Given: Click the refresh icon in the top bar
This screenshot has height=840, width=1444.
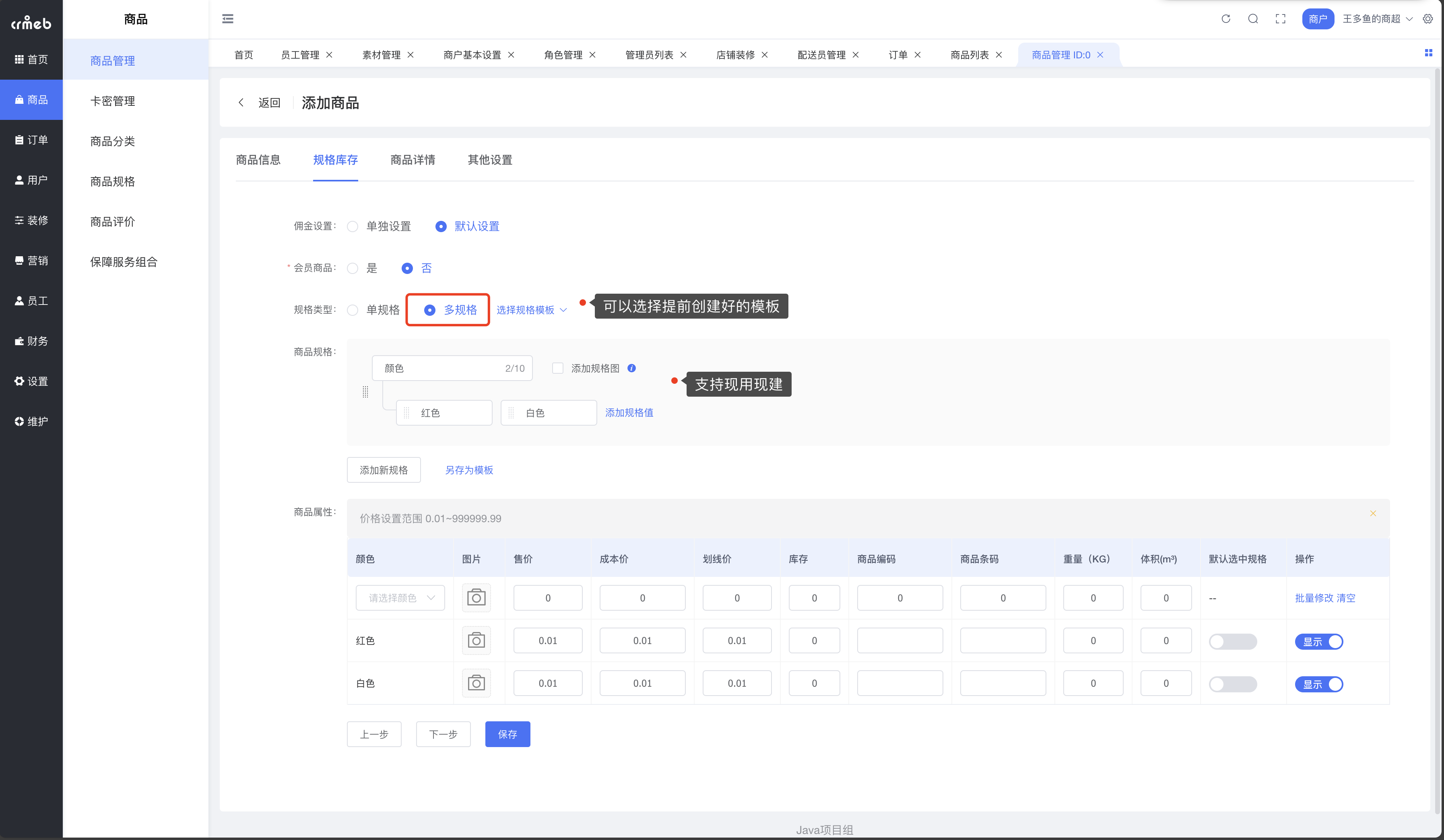Looking at the screenshot, I should 1226,19.
